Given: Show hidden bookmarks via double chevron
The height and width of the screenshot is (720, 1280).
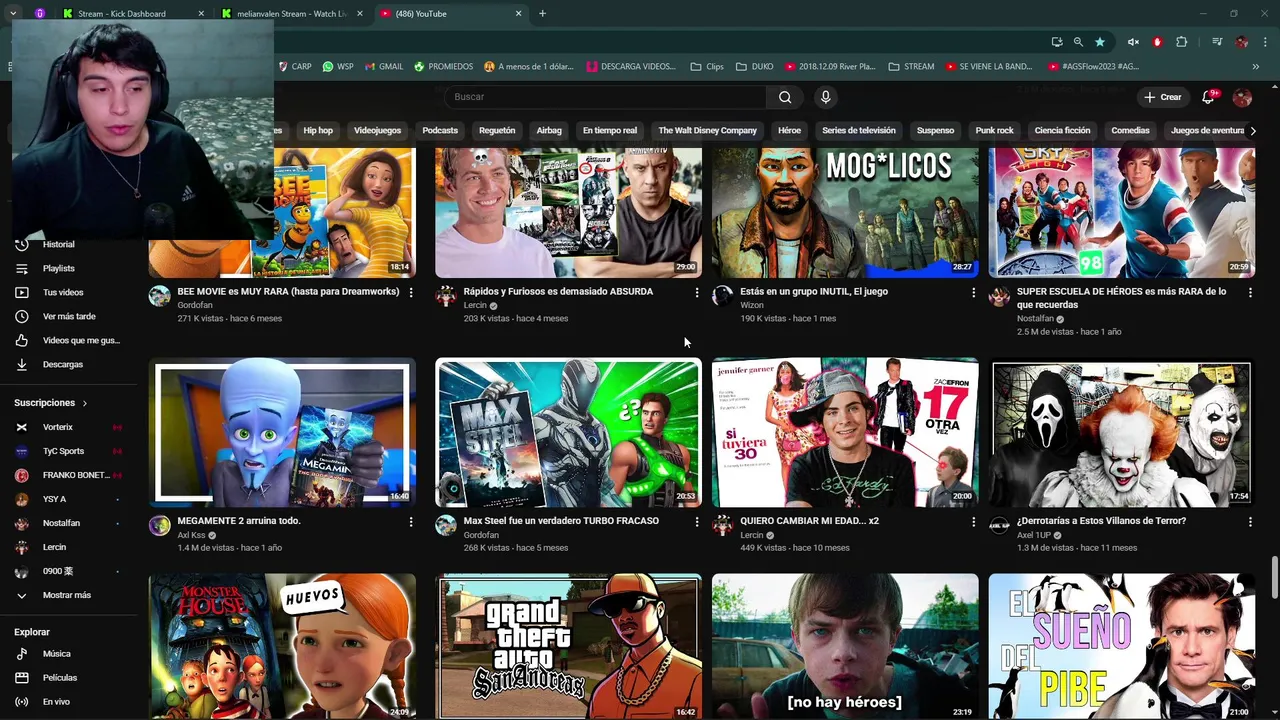Looking at the screenshot, I should coord(1255,67).
